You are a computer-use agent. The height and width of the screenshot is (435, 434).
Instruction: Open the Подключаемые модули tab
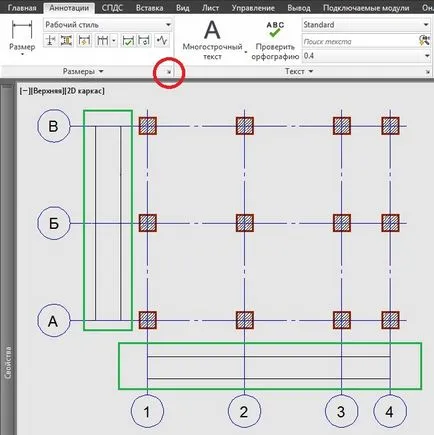[366, 8]
